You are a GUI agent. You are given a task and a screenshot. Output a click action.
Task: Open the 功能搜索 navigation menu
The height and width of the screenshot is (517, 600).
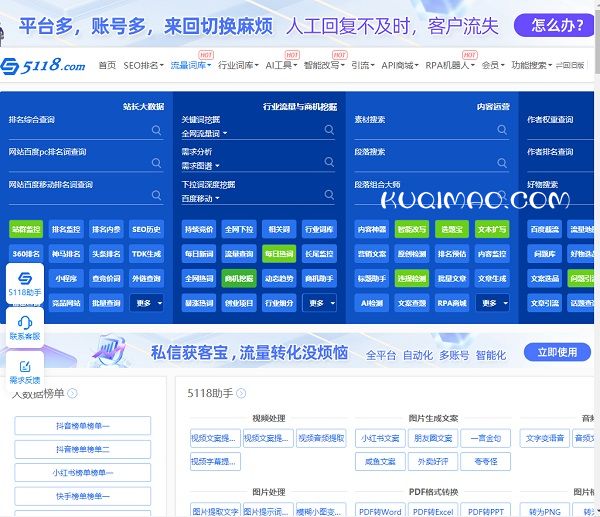click(x=532, y=65)
